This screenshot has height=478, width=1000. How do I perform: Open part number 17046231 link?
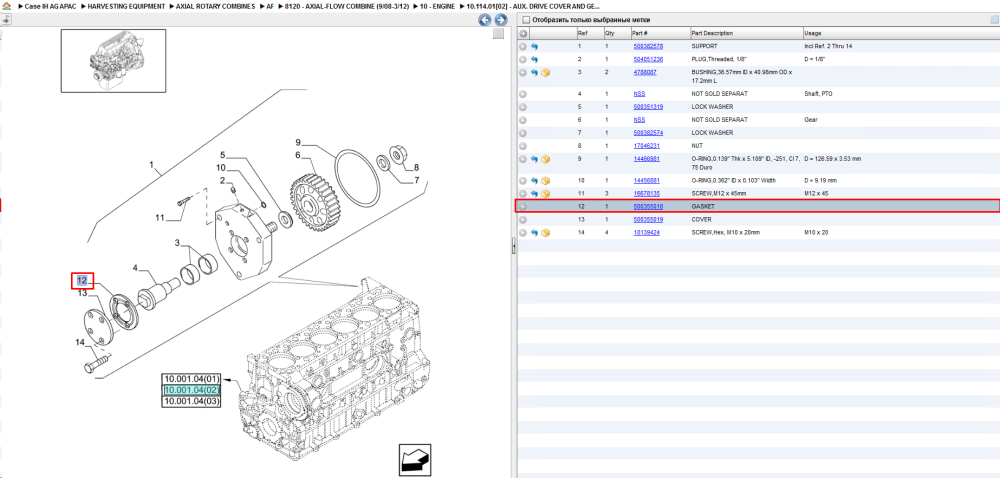(646, 146)
